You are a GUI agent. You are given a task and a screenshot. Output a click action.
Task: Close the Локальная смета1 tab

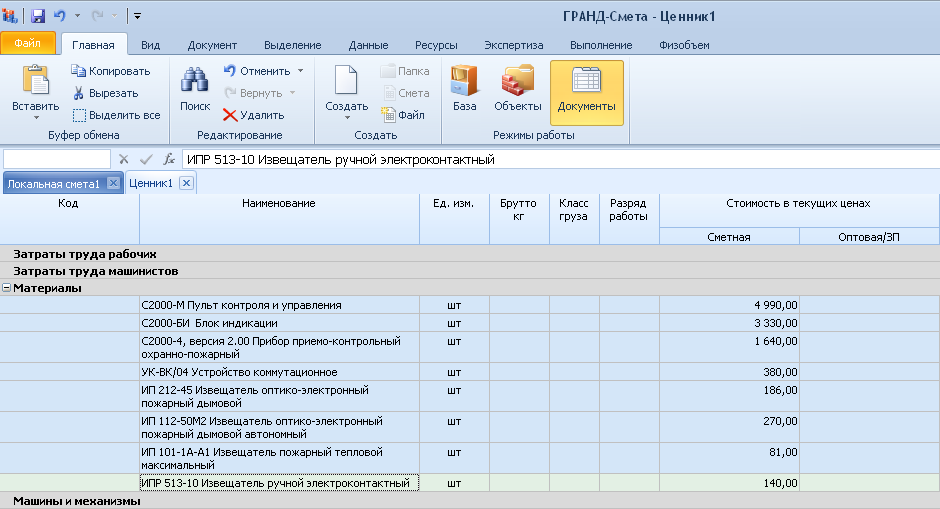(x=113, y=183)
